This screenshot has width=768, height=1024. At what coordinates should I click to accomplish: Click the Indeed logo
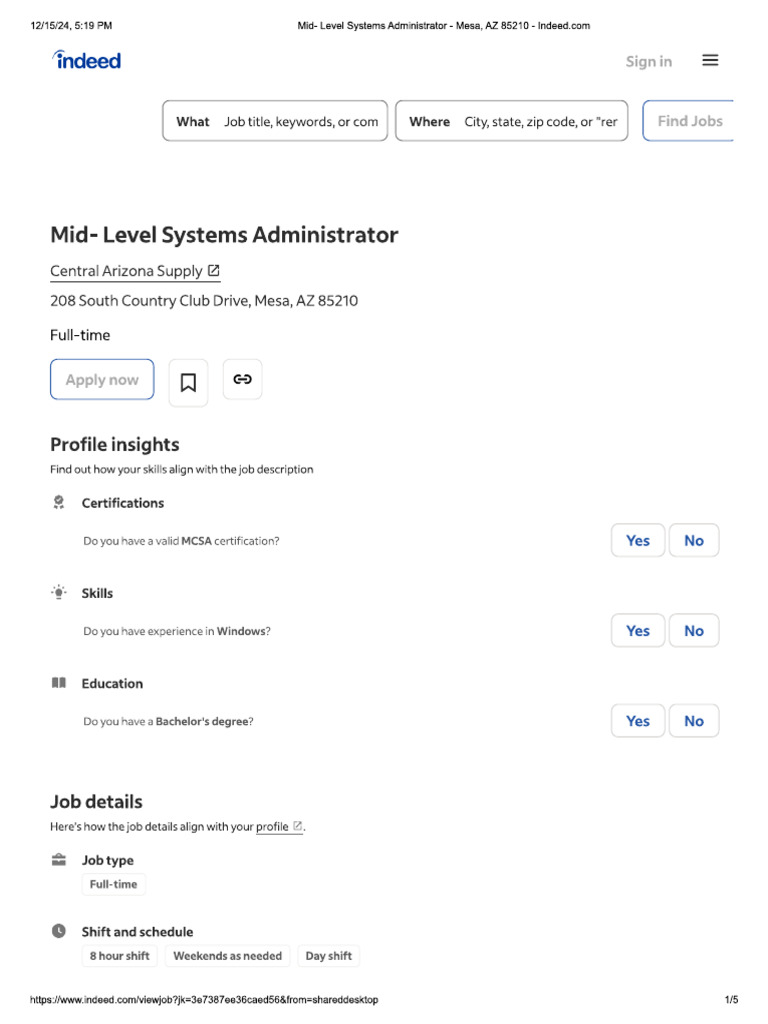(x=87, y=60)
